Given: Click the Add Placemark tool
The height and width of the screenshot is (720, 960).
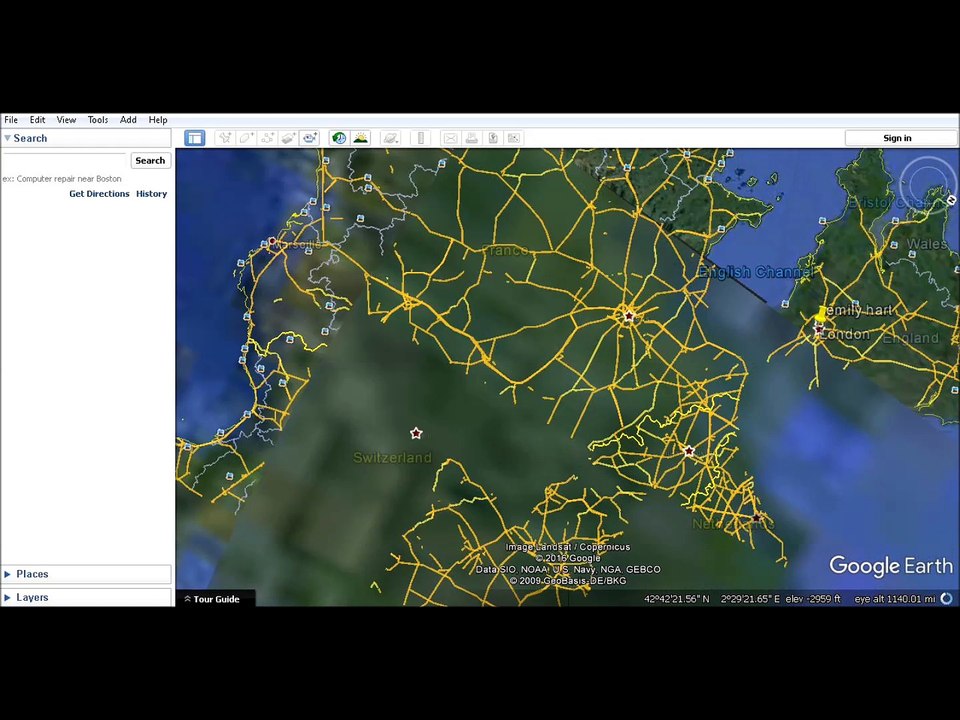Looking at the screenshot, I should click(225, 138).
